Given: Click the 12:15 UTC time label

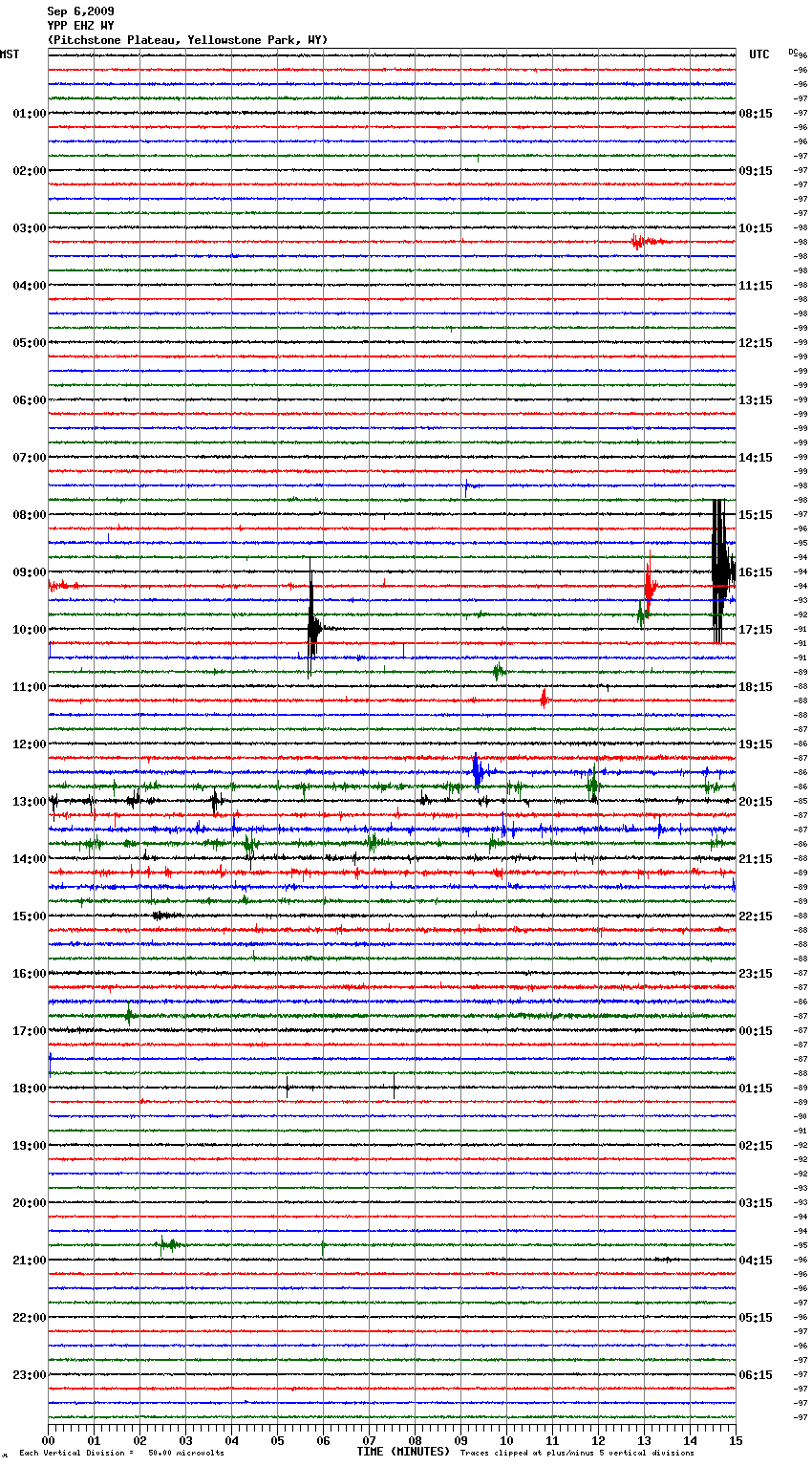Looking at the screenshot, I should [x=756, y=343].
